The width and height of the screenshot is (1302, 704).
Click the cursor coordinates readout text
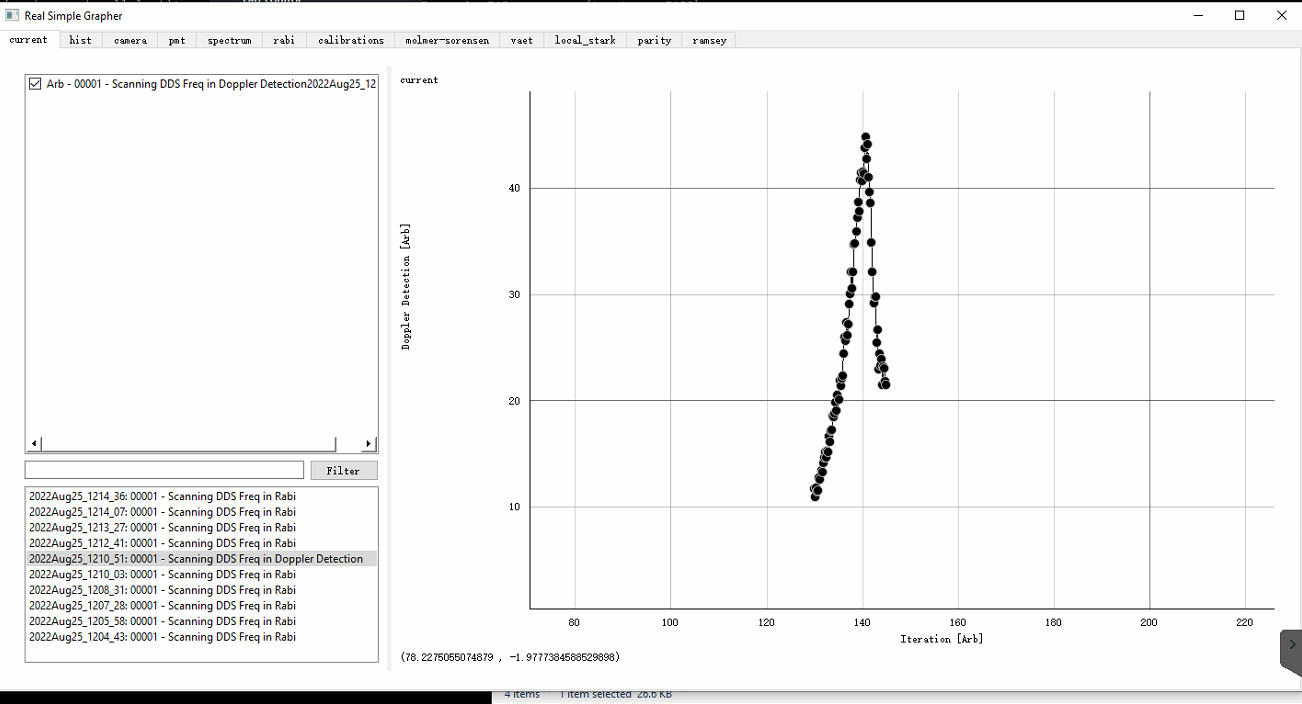coord(510,657)
